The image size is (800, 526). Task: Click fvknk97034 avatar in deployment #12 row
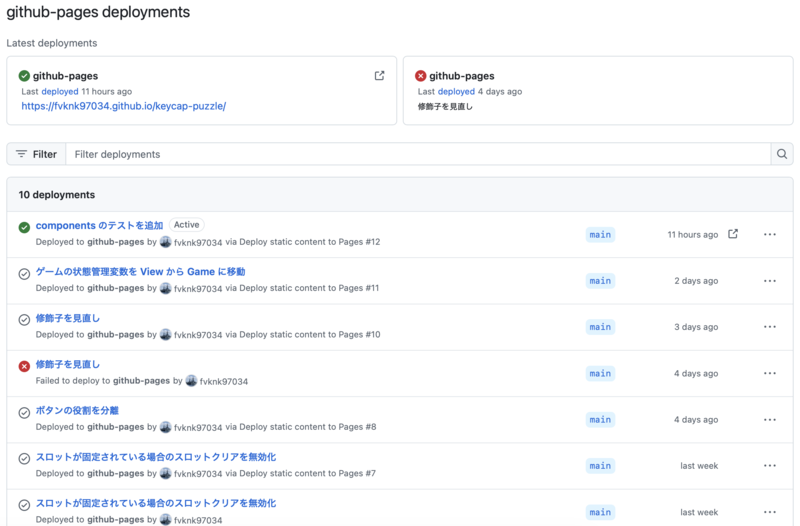165,242
